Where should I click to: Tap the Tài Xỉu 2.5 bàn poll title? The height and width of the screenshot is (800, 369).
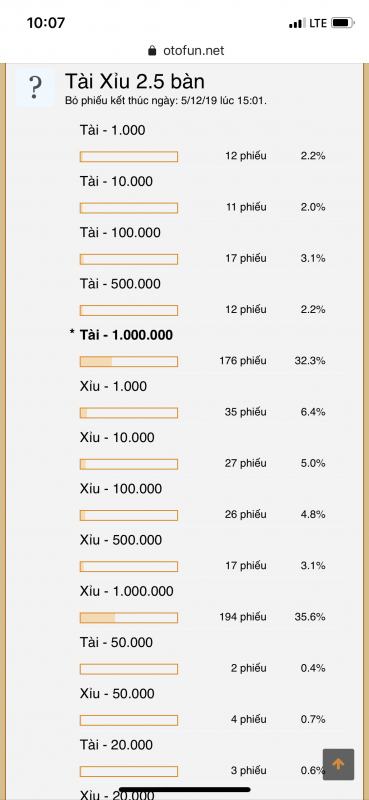[x=135, y=82]
